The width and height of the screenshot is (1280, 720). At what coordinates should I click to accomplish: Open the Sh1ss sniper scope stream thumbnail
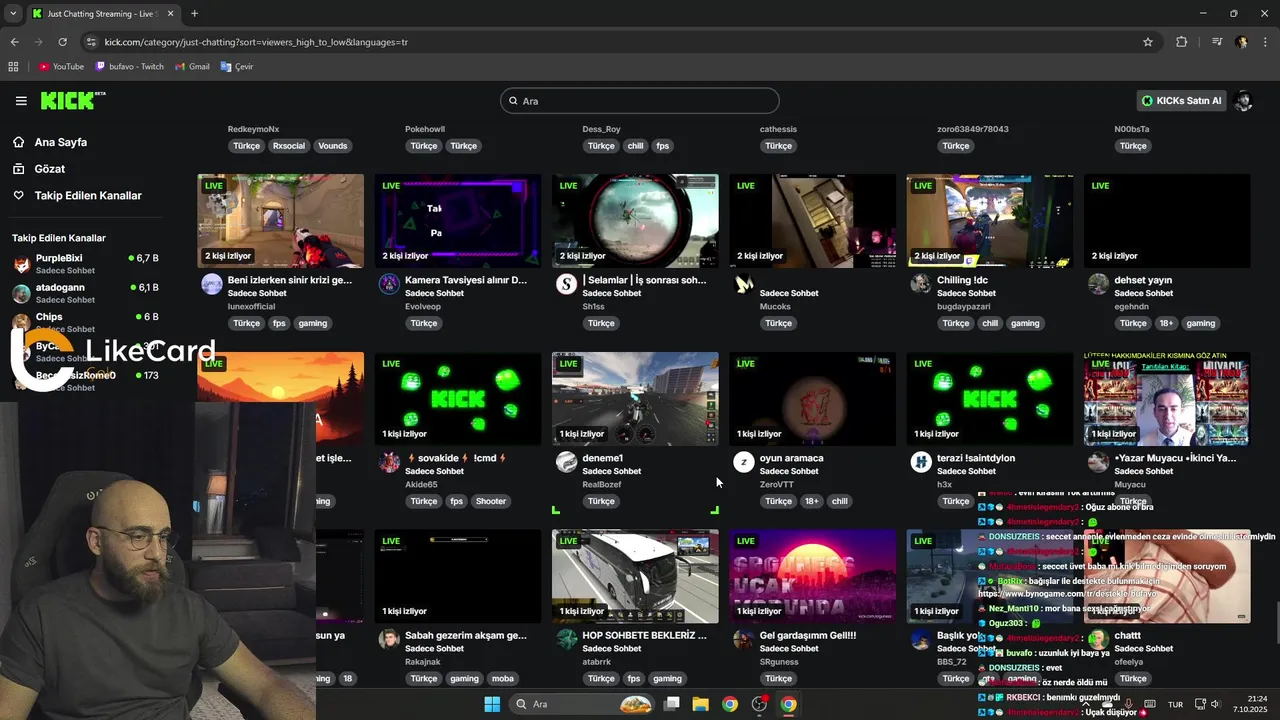[635, 221]
